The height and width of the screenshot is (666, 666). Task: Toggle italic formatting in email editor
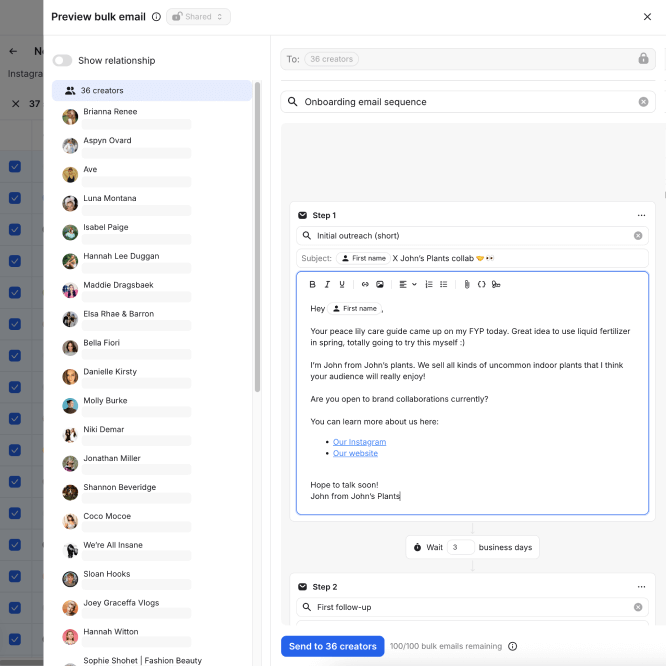(327, 285)
